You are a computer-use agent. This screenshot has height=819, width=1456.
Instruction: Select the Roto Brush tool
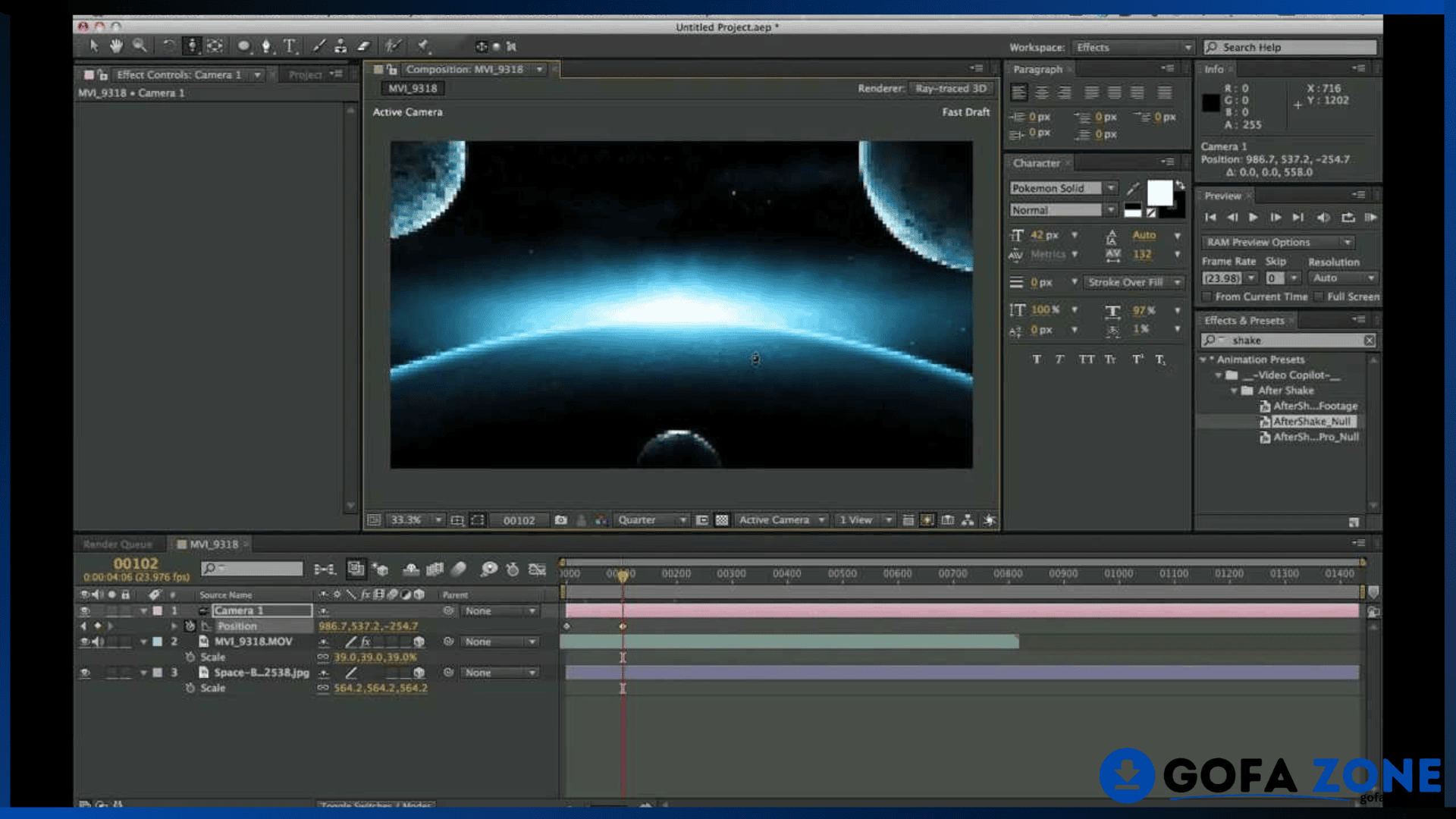pos(392,46)
